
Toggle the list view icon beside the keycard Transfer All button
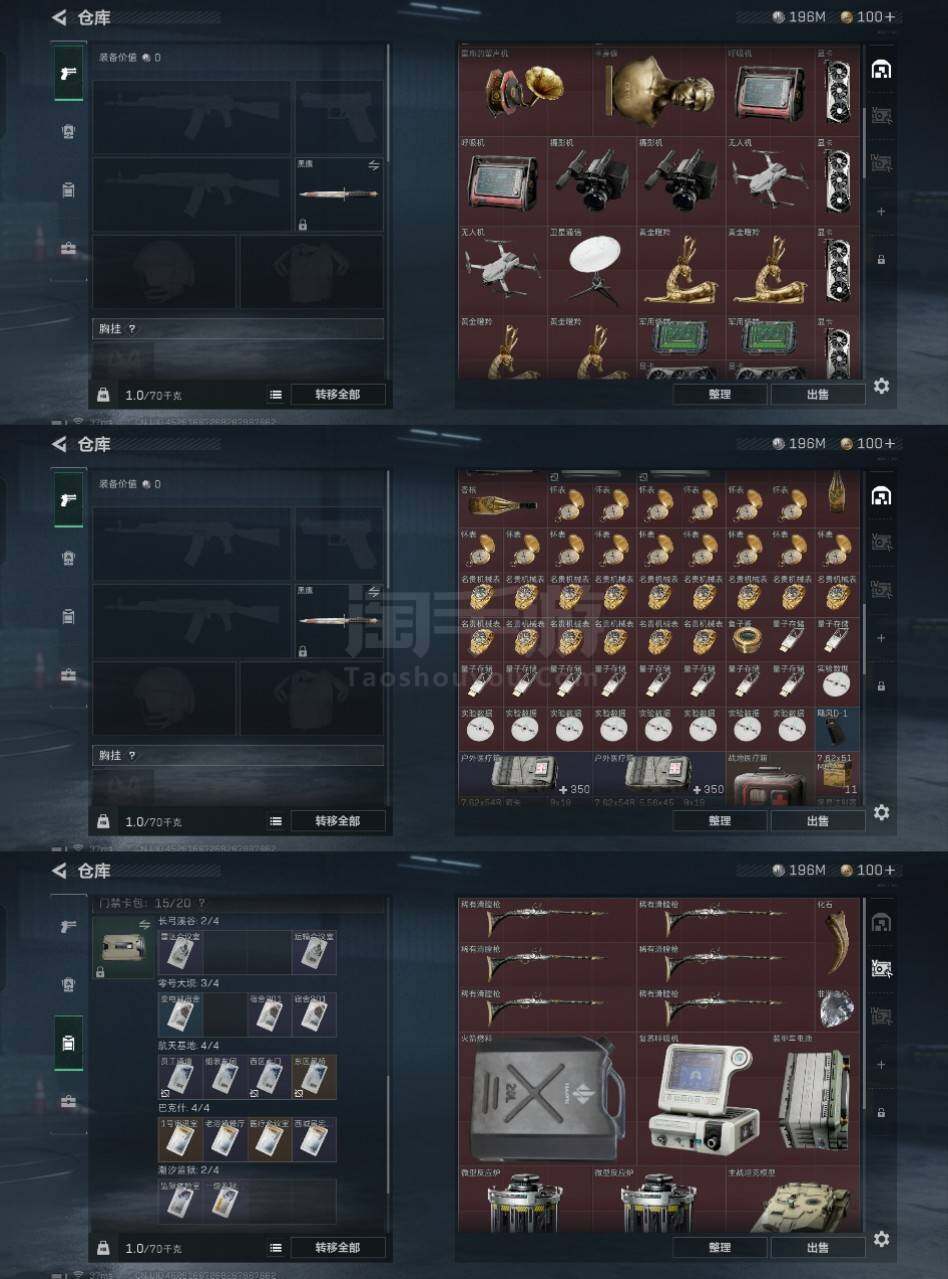tap(275, 1247)
